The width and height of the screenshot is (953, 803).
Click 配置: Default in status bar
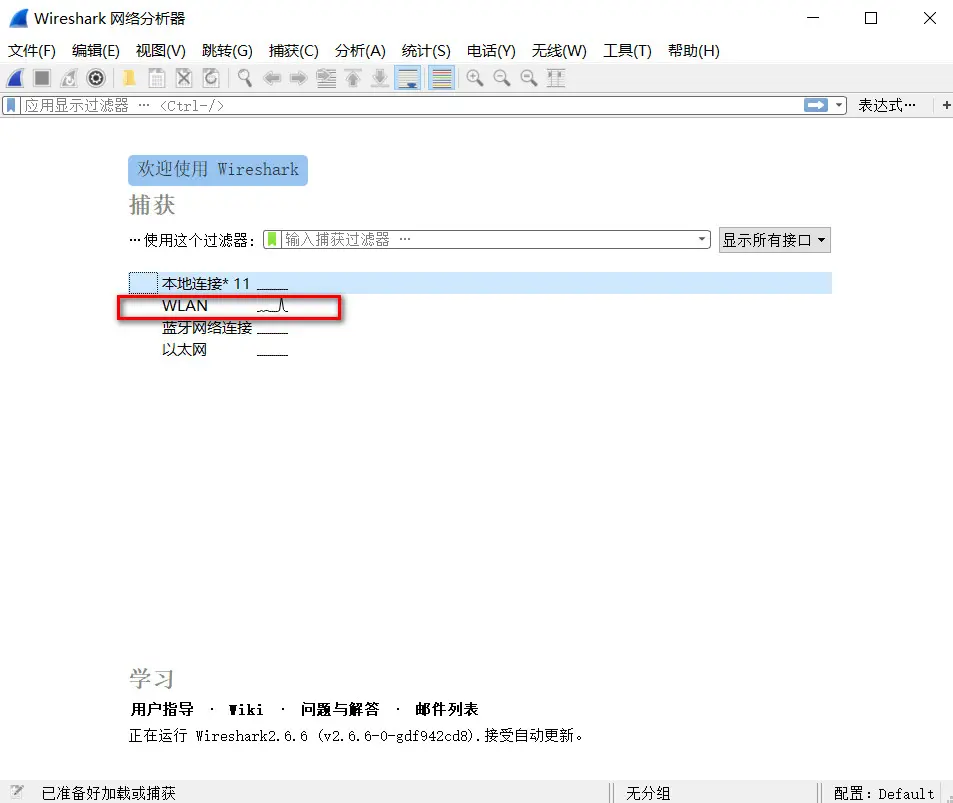pyautogui.click(x=884, y=793)
